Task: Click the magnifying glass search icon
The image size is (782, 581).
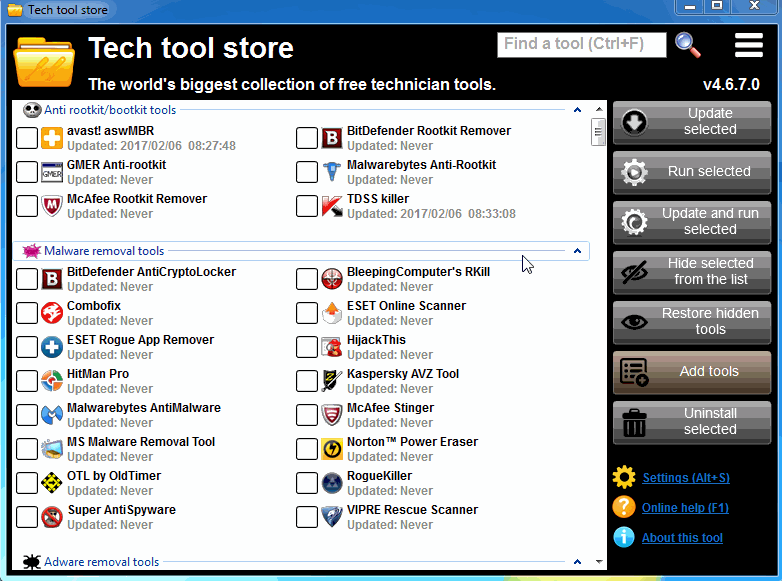Action: point(687,44)
